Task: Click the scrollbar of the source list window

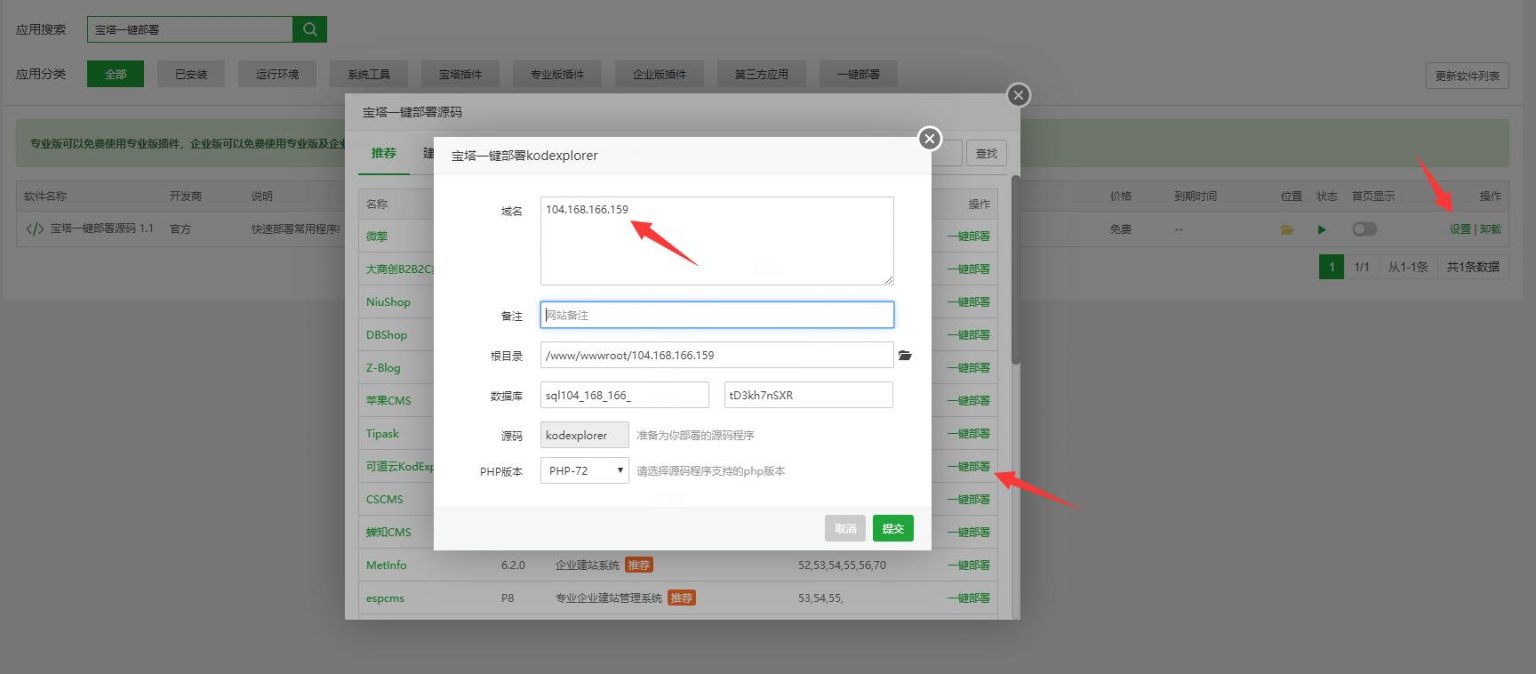Action: pos(1016,270)
